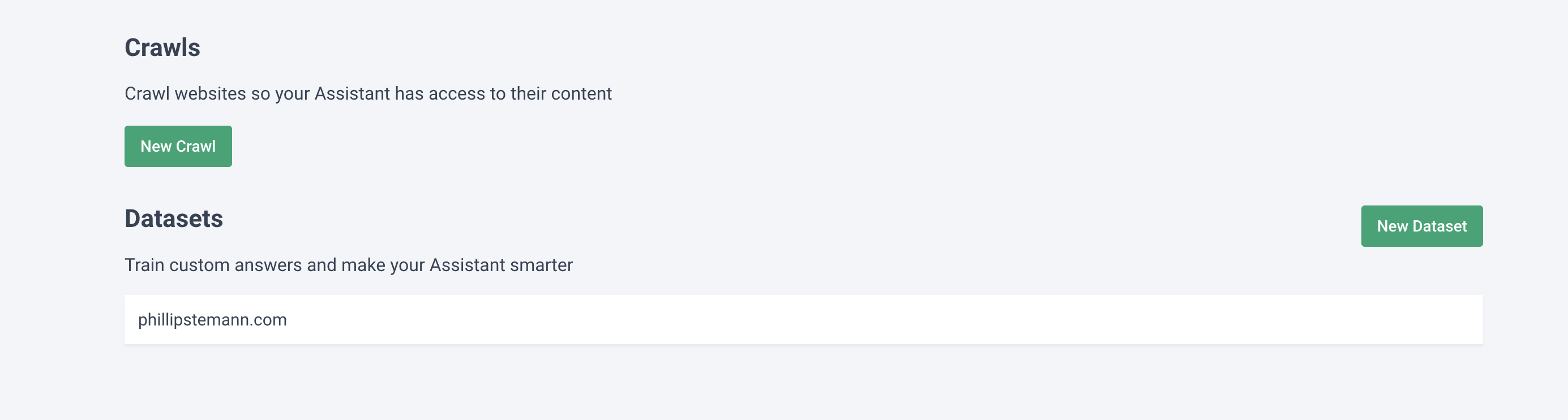Start a new website crawl
The height and width of the screenshot is (420, 1568).
point(178,146)
